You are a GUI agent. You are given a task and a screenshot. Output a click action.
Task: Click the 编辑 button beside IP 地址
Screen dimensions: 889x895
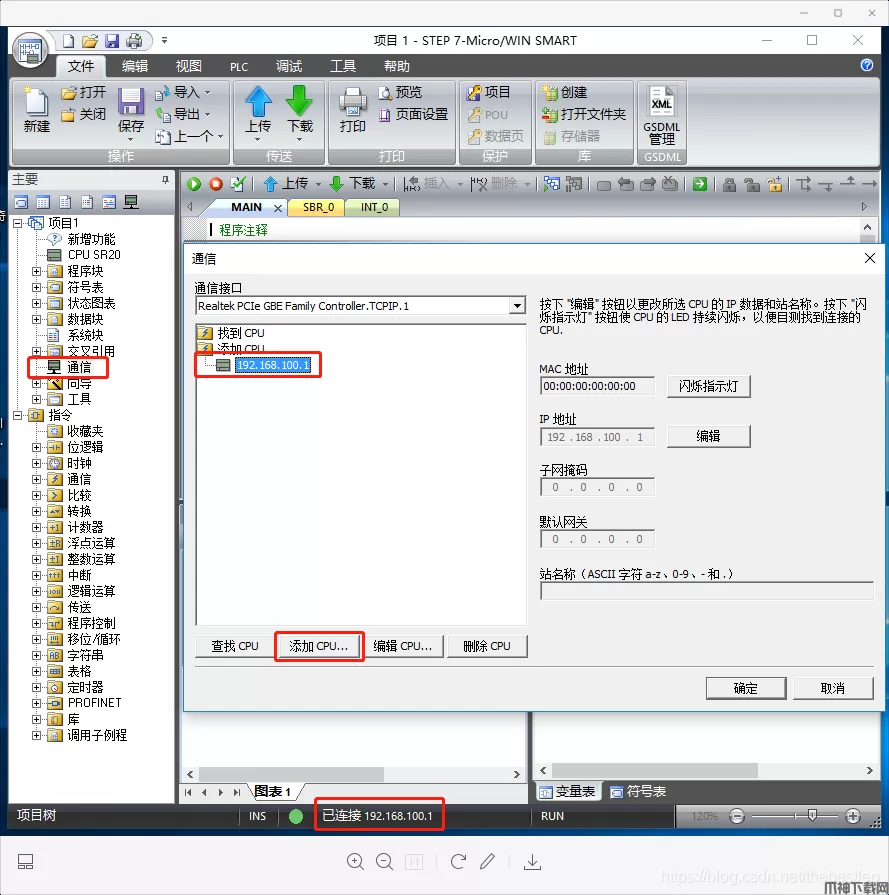point(709,437)
